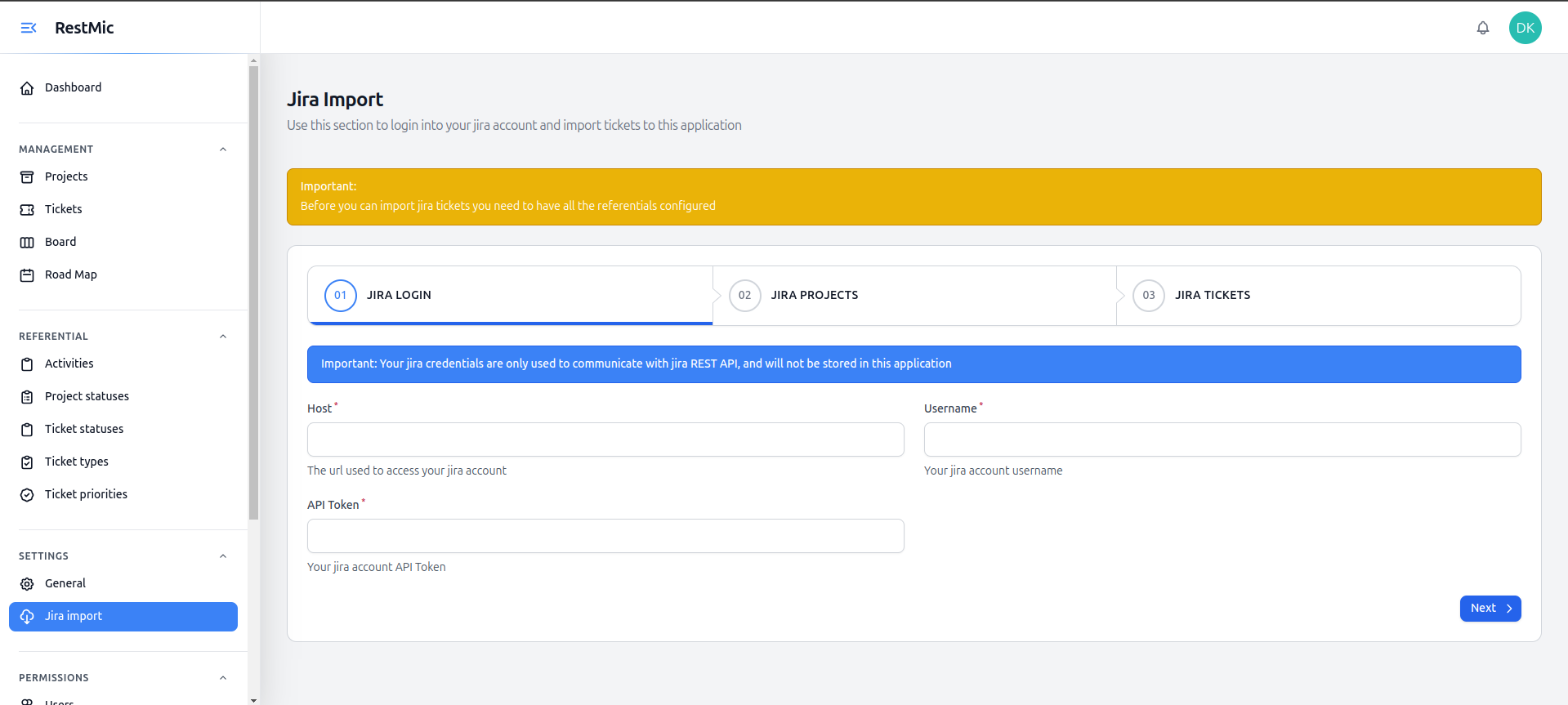Image resolution: width=1568 pixels, height=705 pixels.
Task: Collapse the Referential section chevron
Action: coord(223,337)
